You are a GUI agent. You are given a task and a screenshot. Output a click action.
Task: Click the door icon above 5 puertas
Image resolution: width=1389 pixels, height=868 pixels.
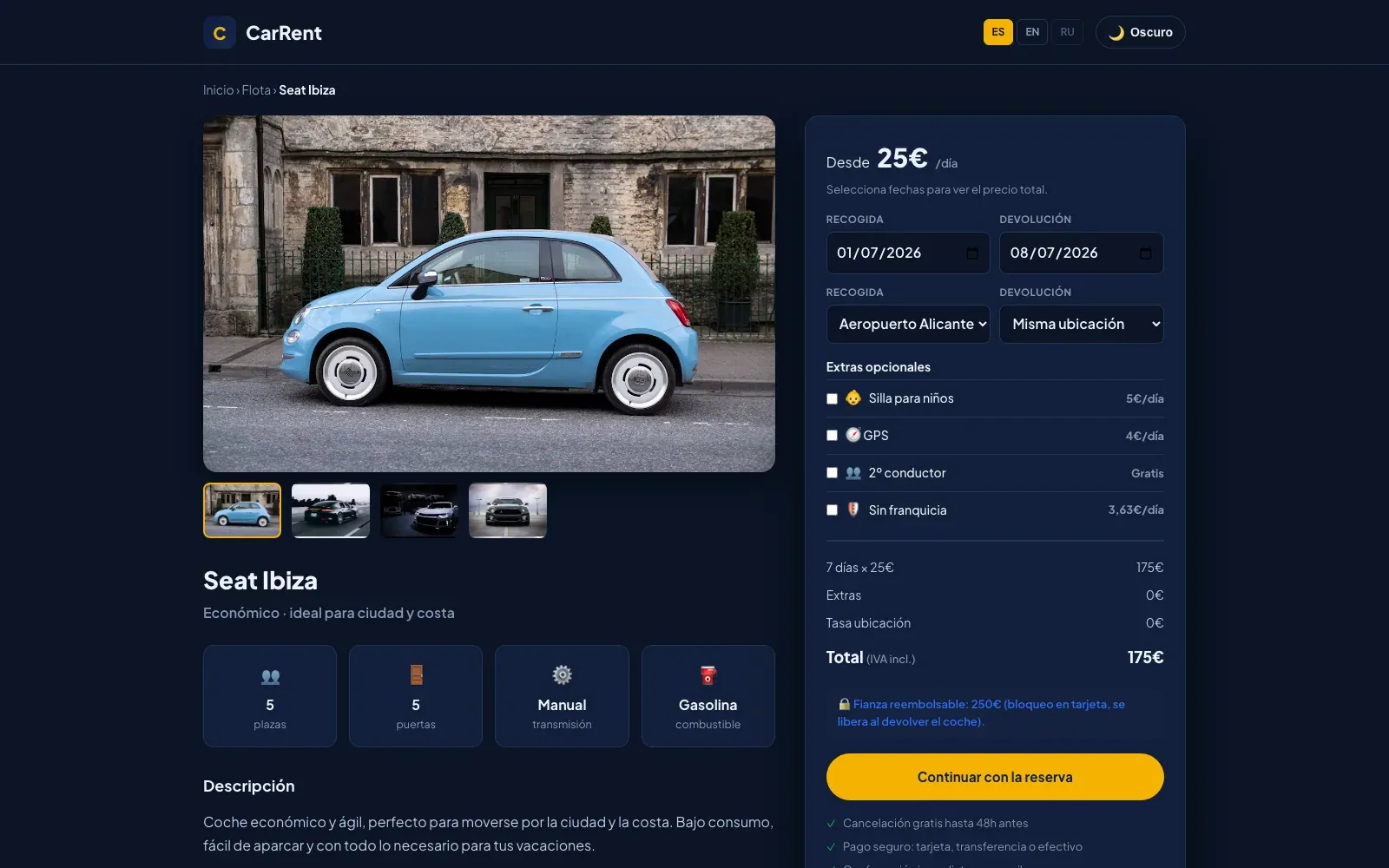tap(416, 675)
